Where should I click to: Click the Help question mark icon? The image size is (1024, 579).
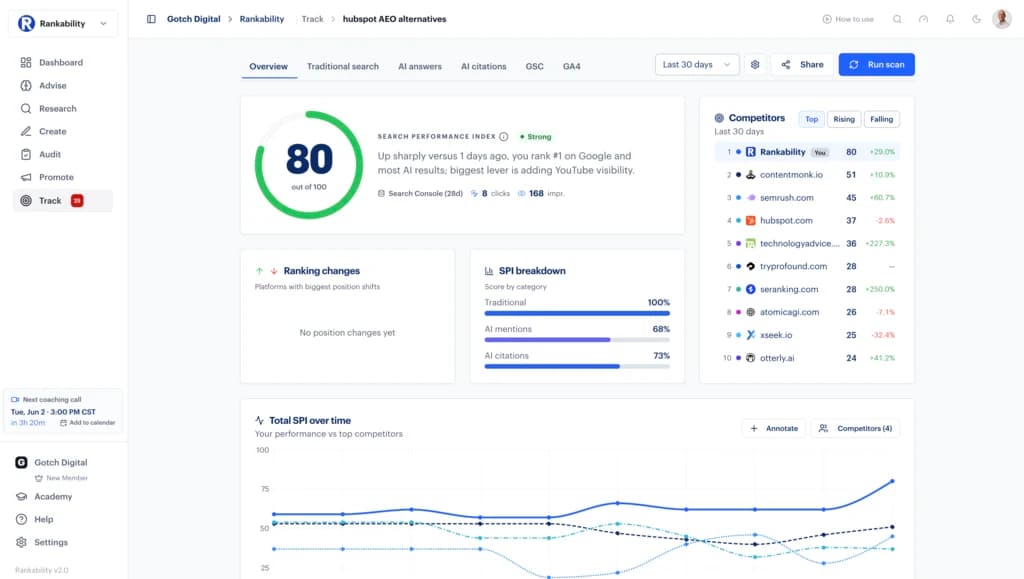pyautogui.click(x=22, y=520)
